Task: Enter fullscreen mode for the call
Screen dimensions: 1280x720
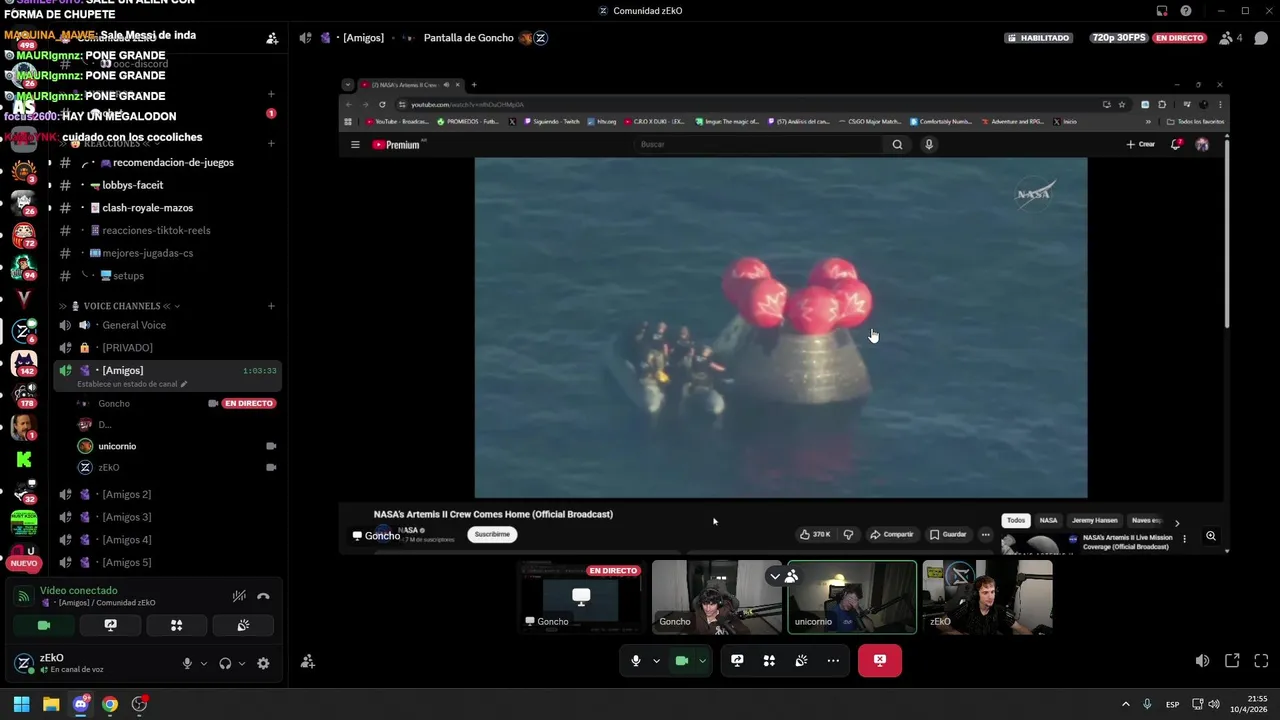Action: pyautogui.click(x=1261, y=661)
